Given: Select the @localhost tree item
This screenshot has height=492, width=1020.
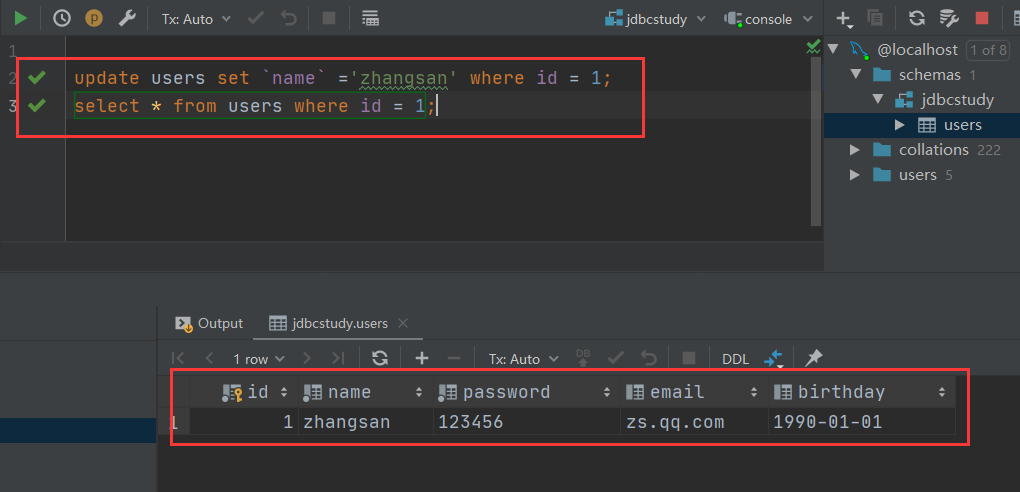Looking at the screenshot, I should (918, 49).
